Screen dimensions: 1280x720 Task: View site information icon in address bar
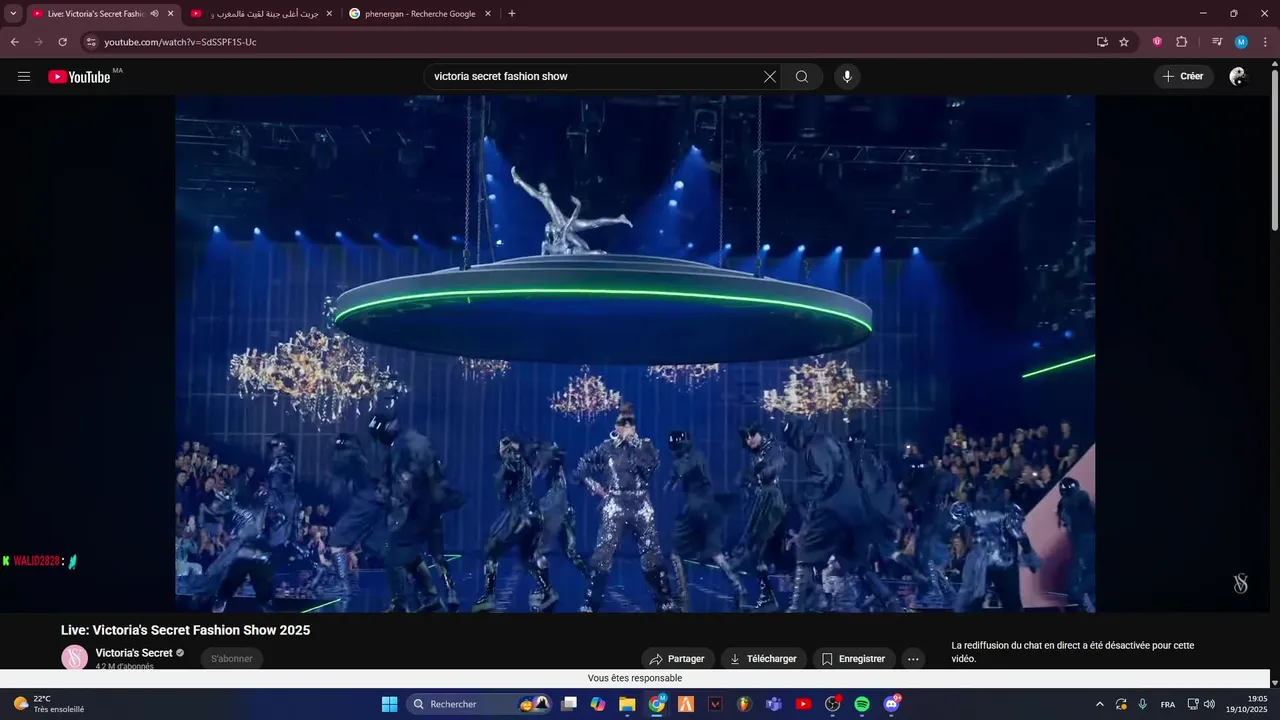click(91, 42)
